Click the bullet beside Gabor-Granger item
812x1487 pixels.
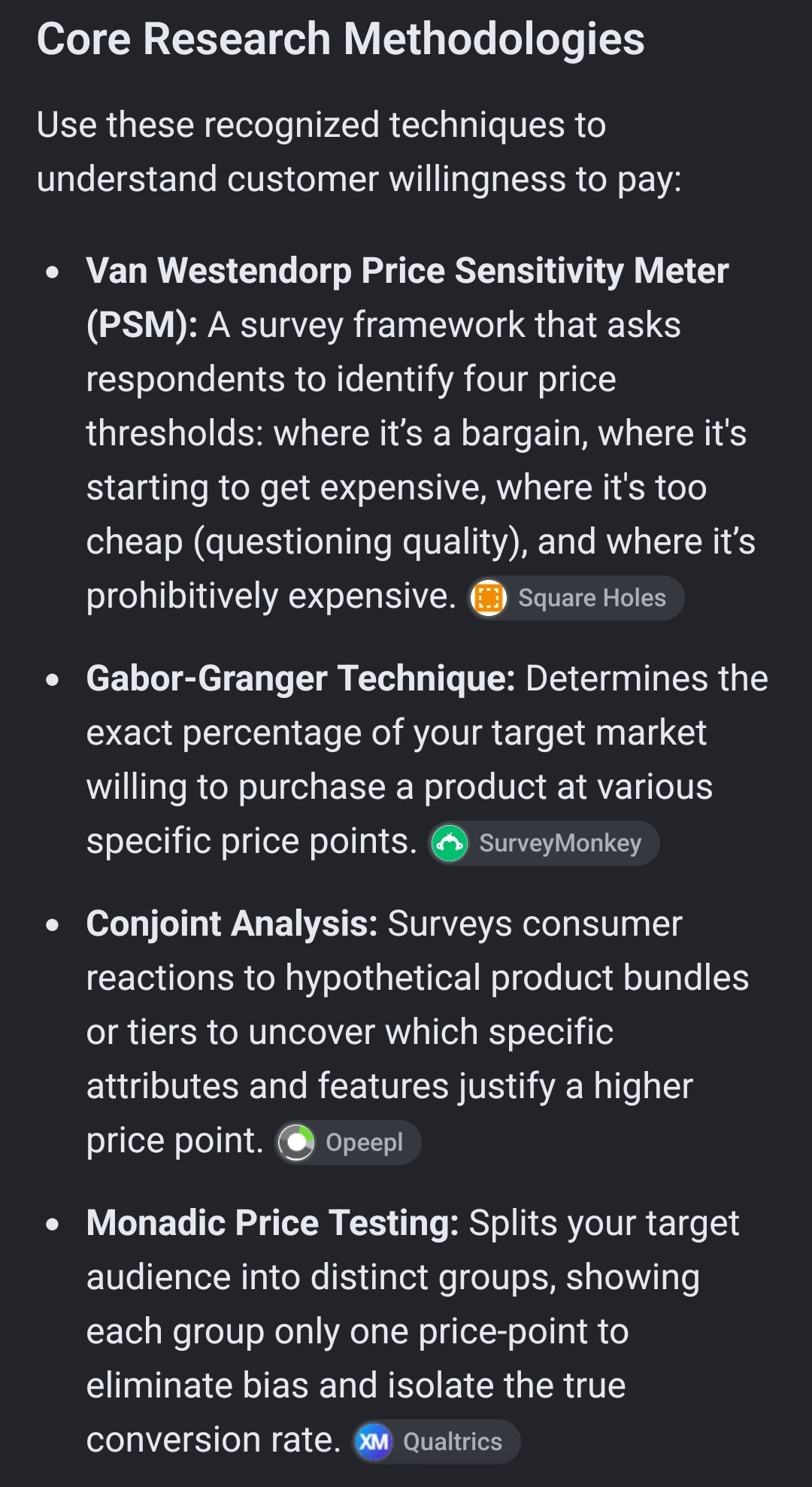point(52,680)
